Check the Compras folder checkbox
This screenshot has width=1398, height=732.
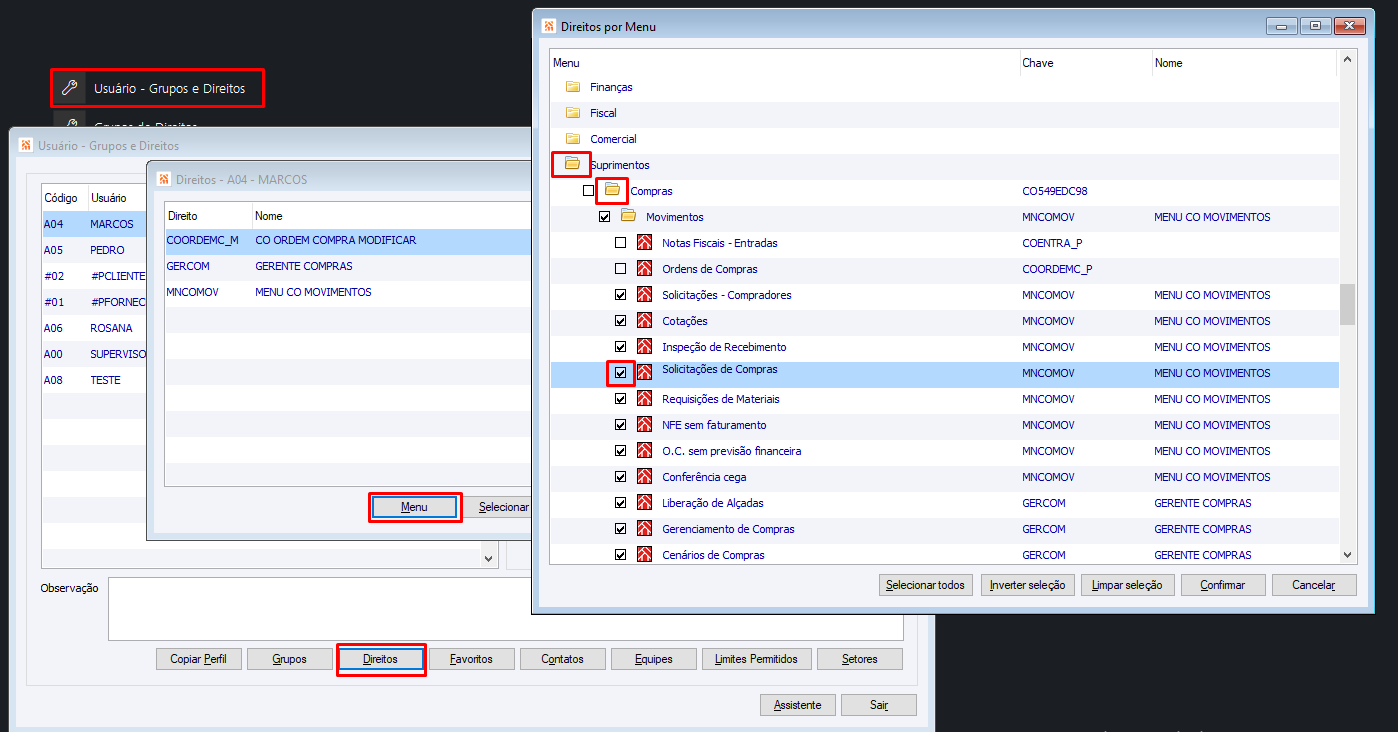click(588, 190)
